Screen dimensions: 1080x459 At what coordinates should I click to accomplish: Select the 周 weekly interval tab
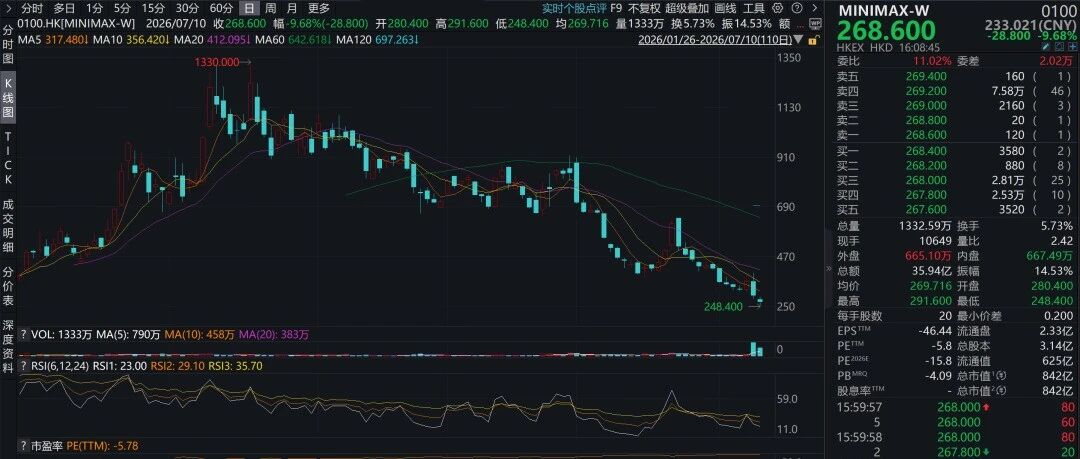coord(271,8)
